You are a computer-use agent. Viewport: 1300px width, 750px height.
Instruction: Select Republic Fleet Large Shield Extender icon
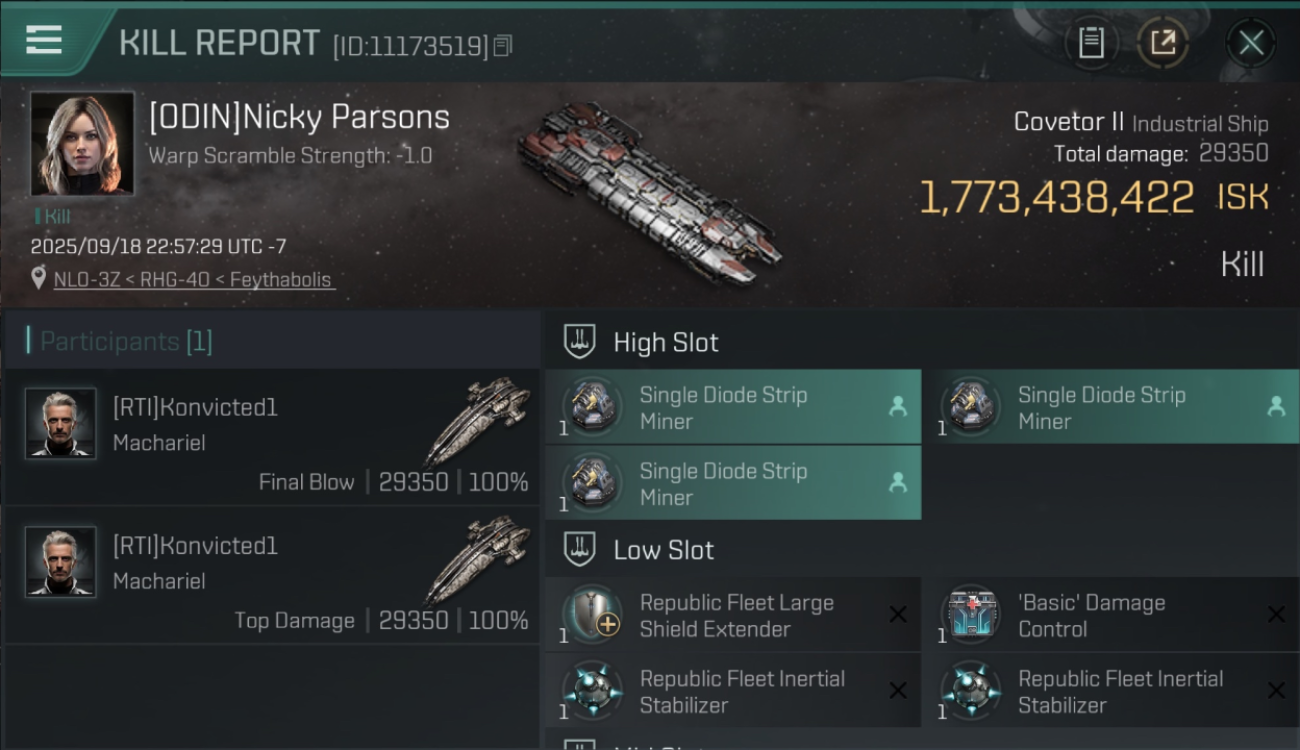[592, 614]
